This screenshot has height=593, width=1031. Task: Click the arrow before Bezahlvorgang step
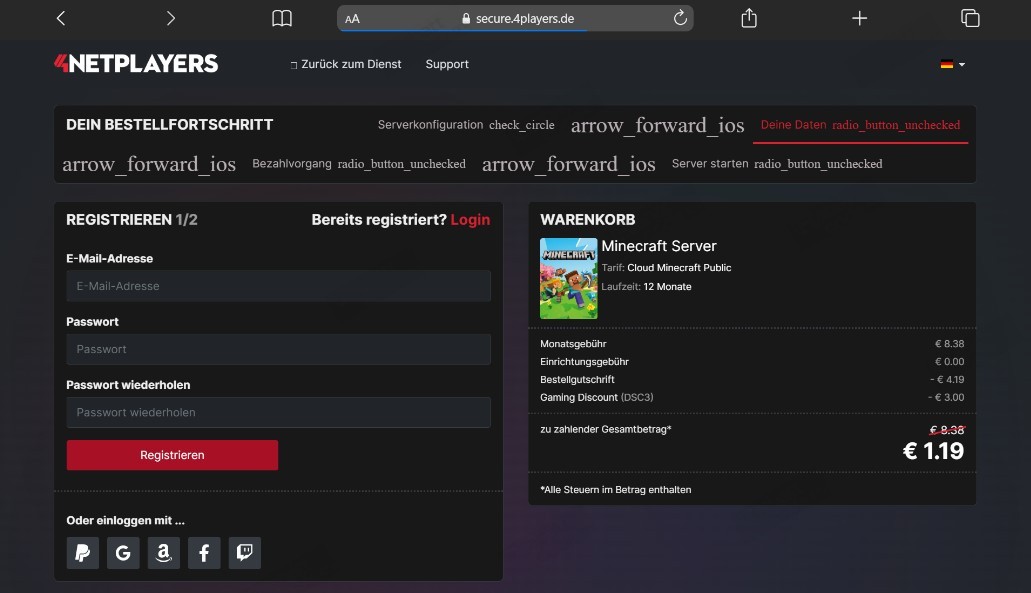pyautogui.click(x=149, y=163)
